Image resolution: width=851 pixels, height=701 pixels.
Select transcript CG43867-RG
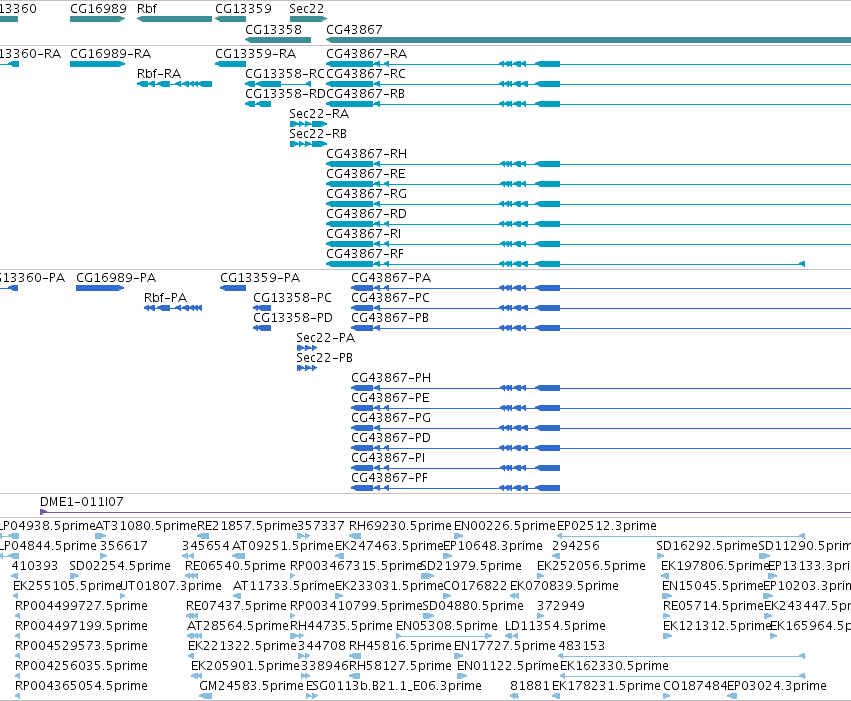[366, 194]
